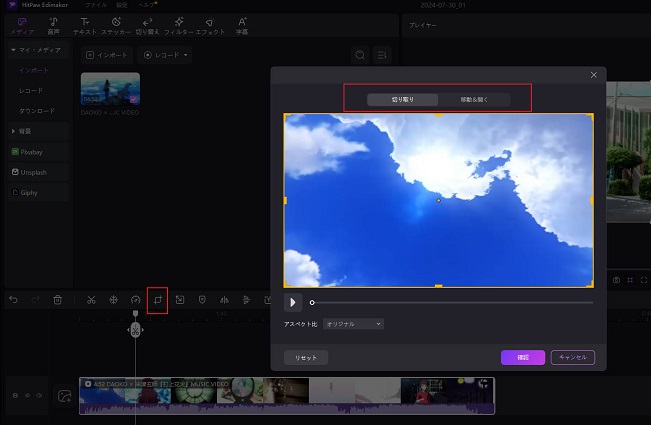
Task: Select the DAOKO MUSIC VIDEO timeline clip
Action: click(287, 396)
